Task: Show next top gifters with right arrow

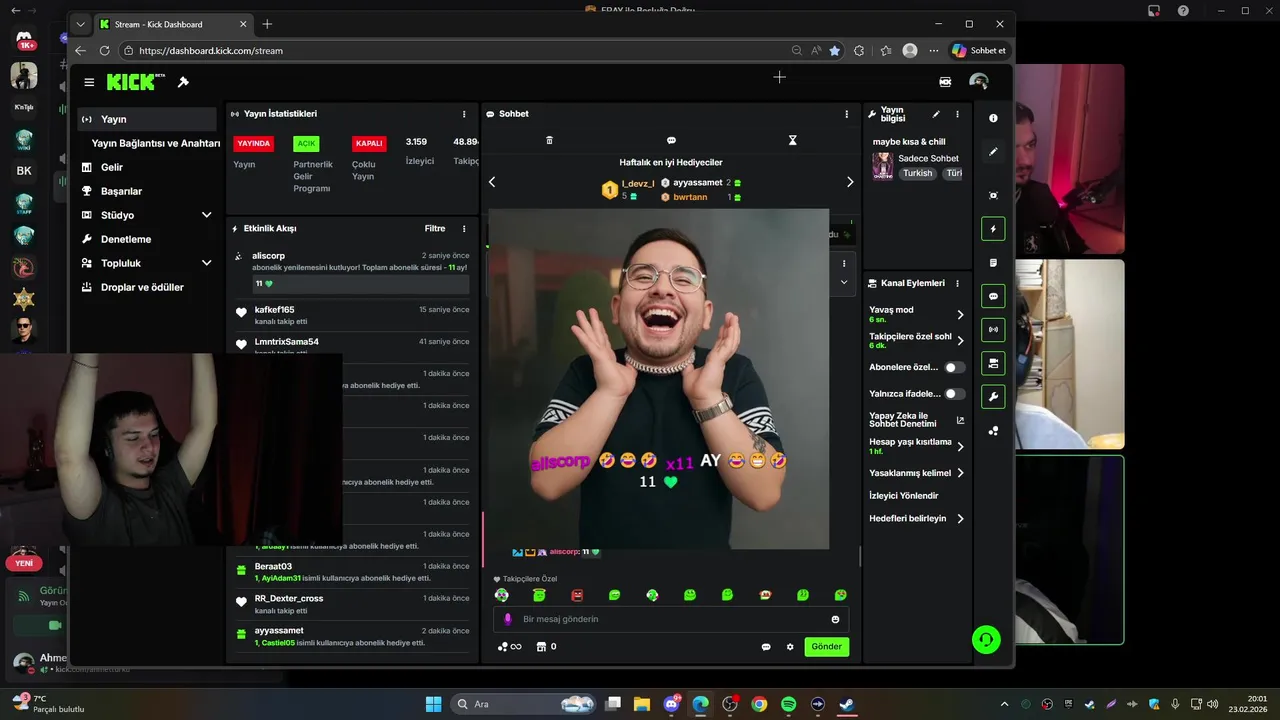Action: click(850, 182)
